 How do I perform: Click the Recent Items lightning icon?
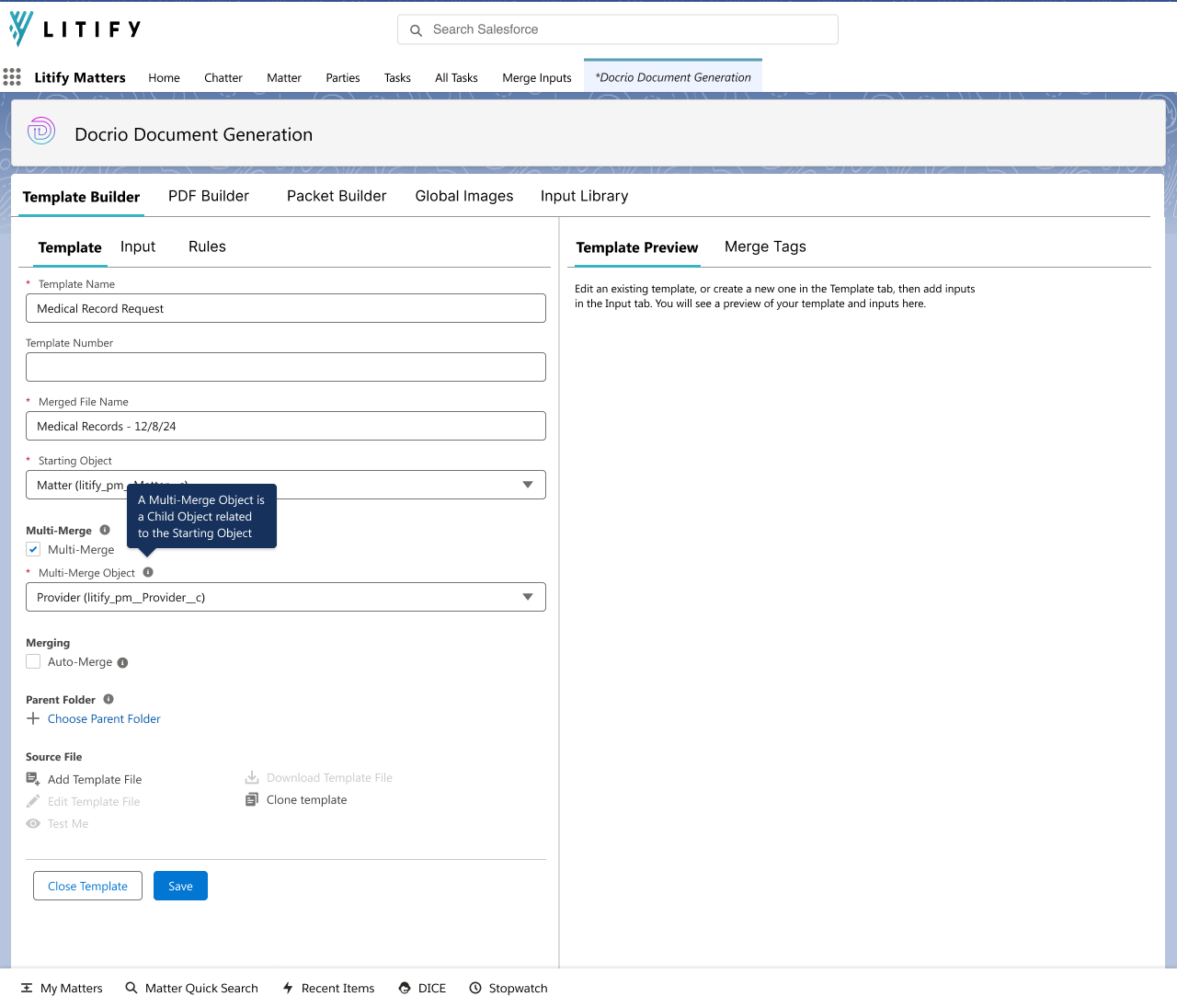288,988
